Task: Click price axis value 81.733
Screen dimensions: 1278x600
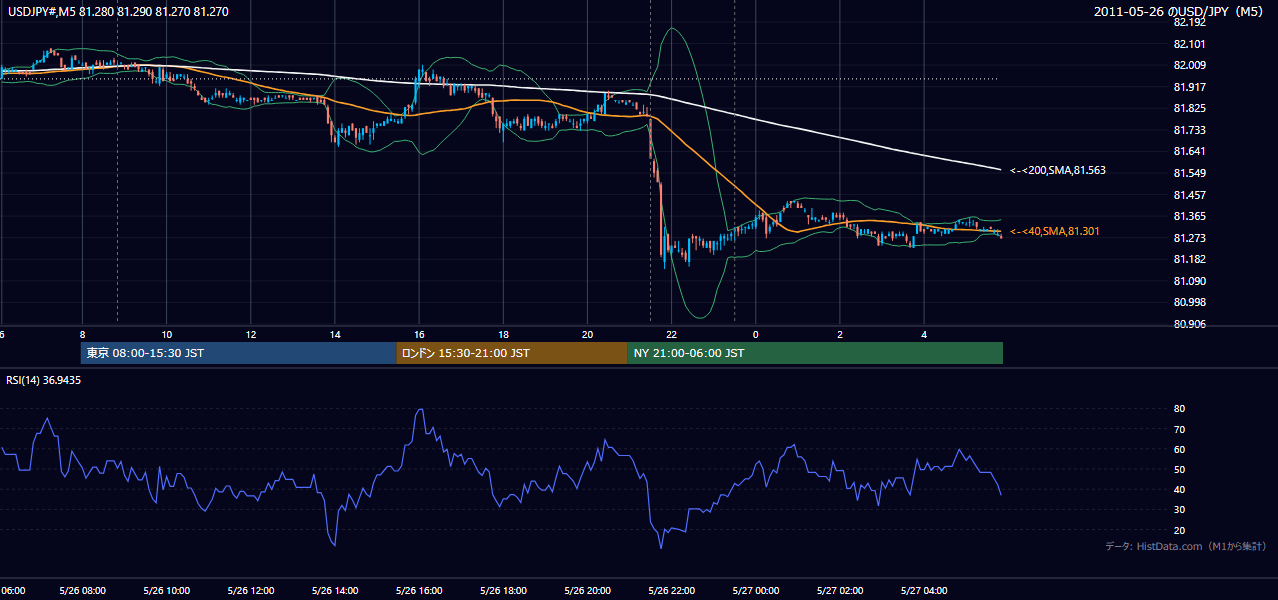Action: point(1189,130)
